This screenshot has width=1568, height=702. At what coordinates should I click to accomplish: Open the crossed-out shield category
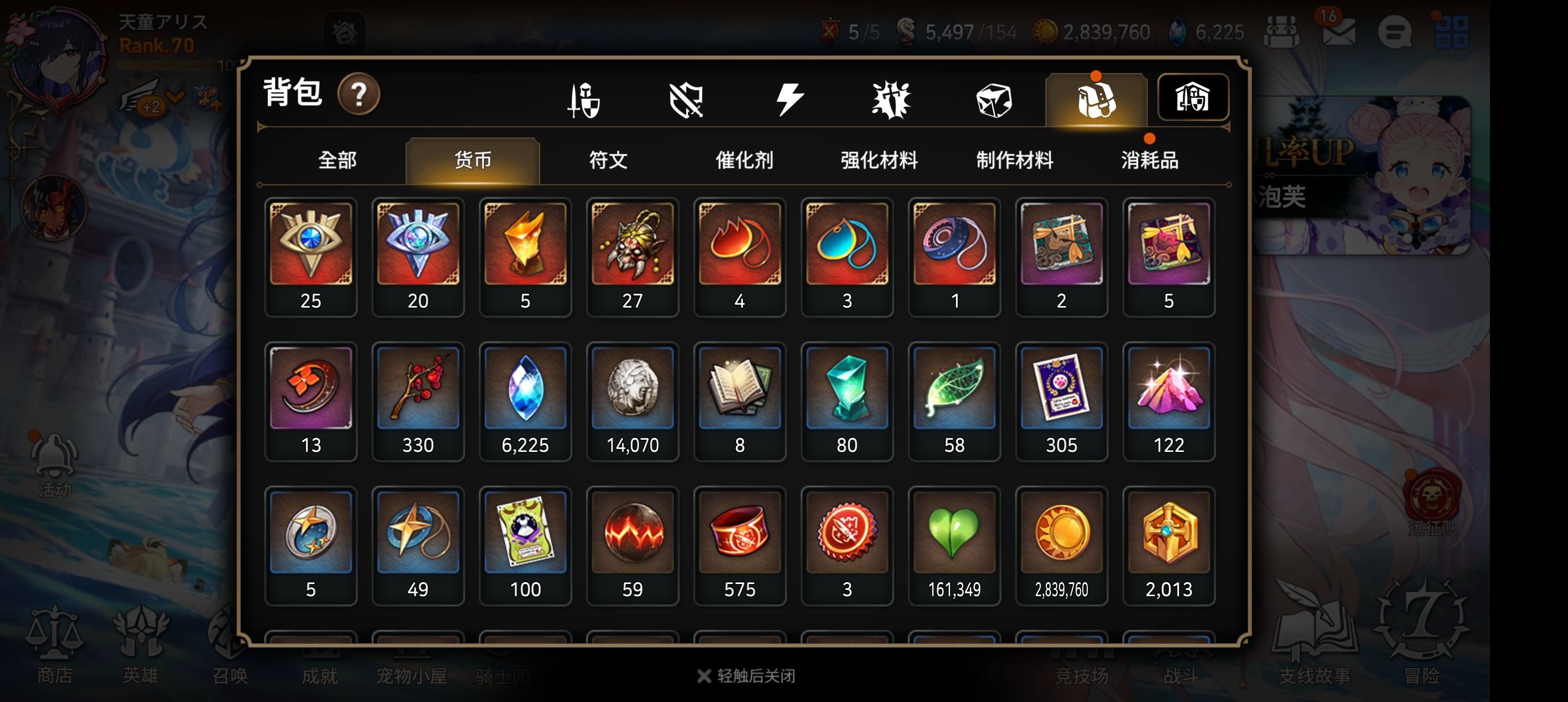(686, 100)
